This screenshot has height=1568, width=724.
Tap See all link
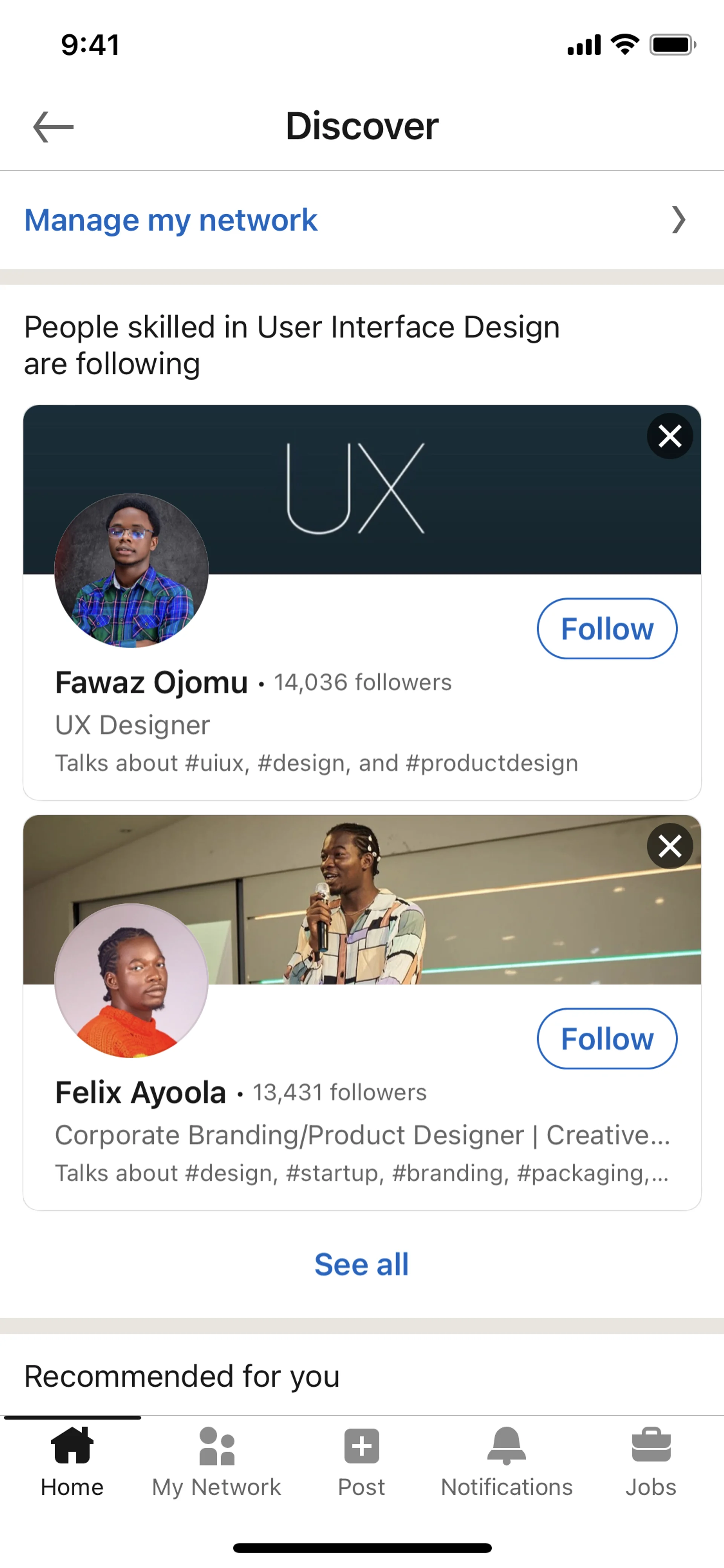pyautogui.click(x=361, y=1264)
